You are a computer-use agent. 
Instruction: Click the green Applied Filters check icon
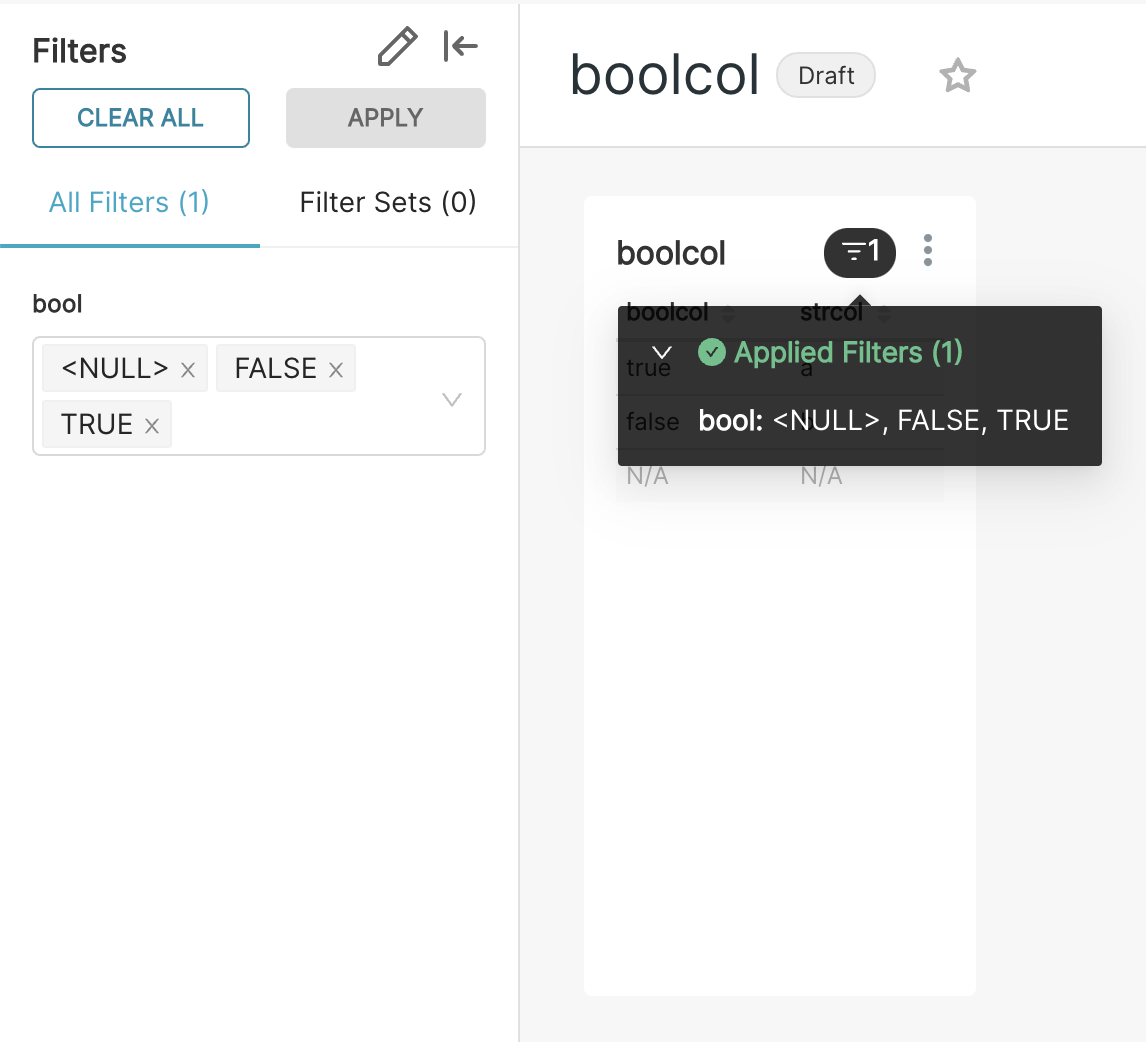pos(711,352)
